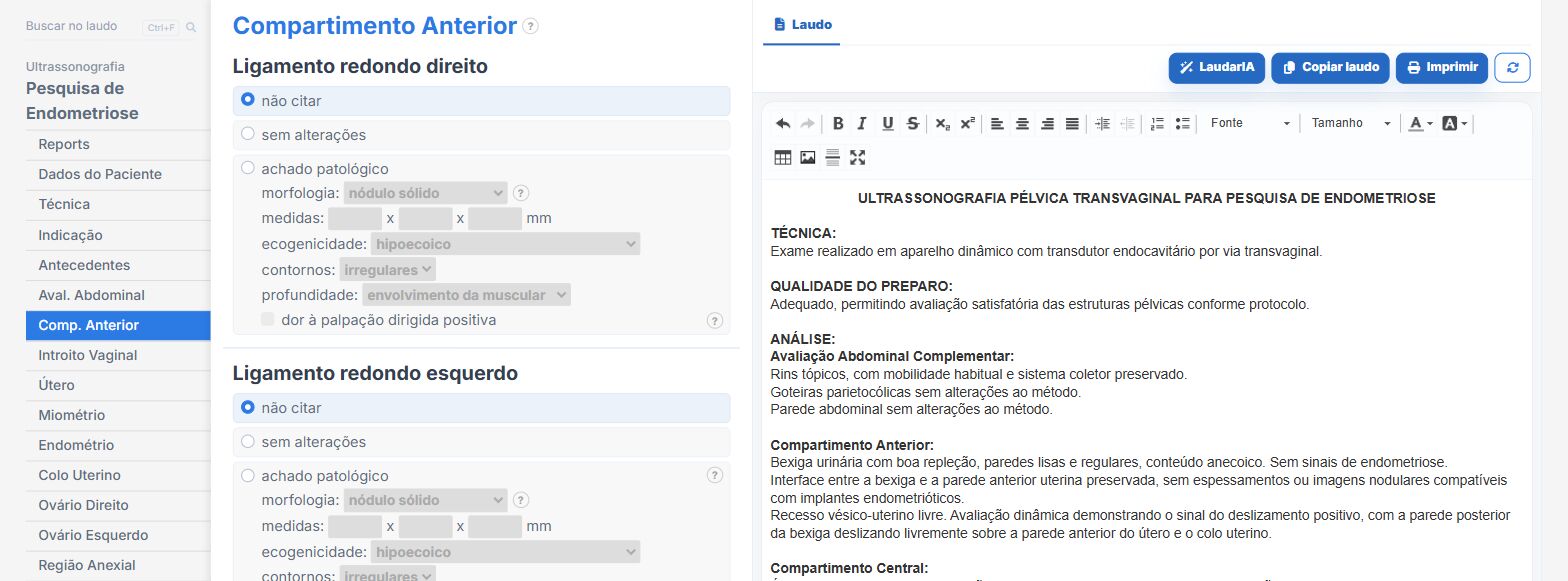Insert an image into the report
Screen dimensions: 1568x581
pos(808,157)
